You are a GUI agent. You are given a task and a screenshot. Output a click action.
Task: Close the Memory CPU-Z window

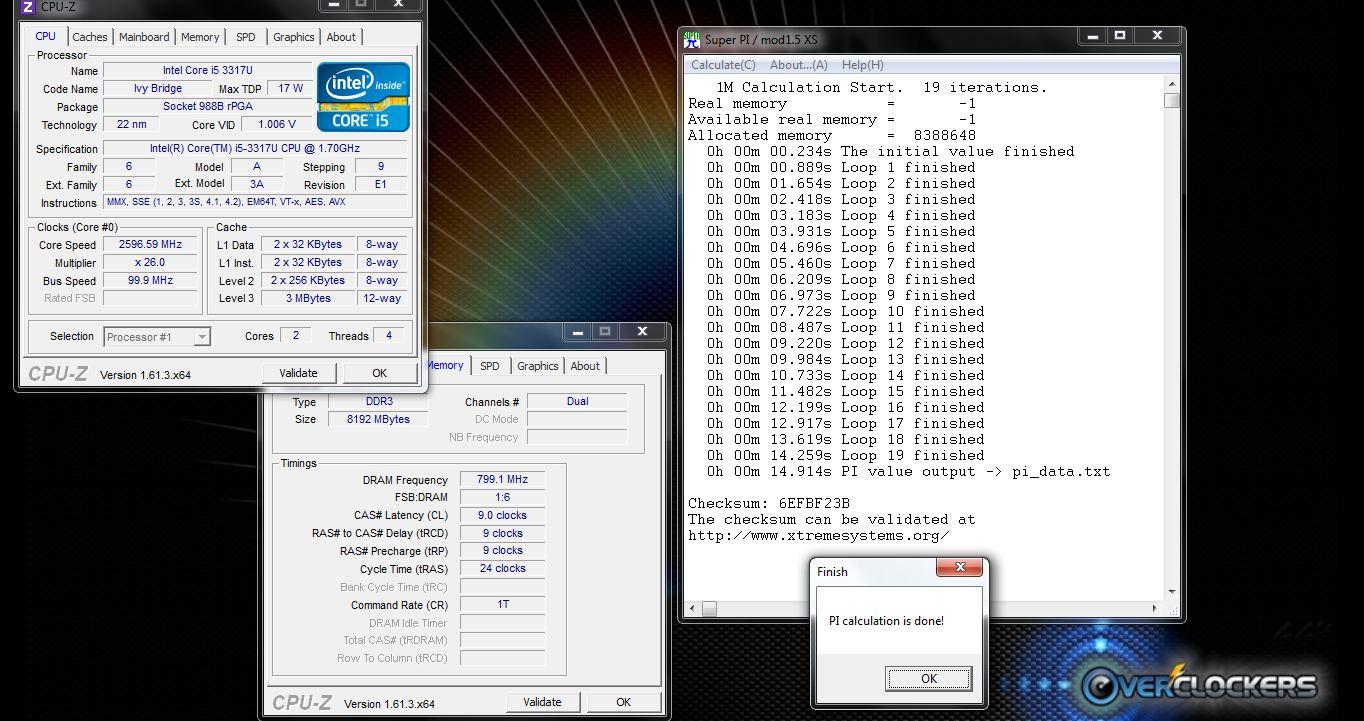pyautogui.click(x=642, y=331)
